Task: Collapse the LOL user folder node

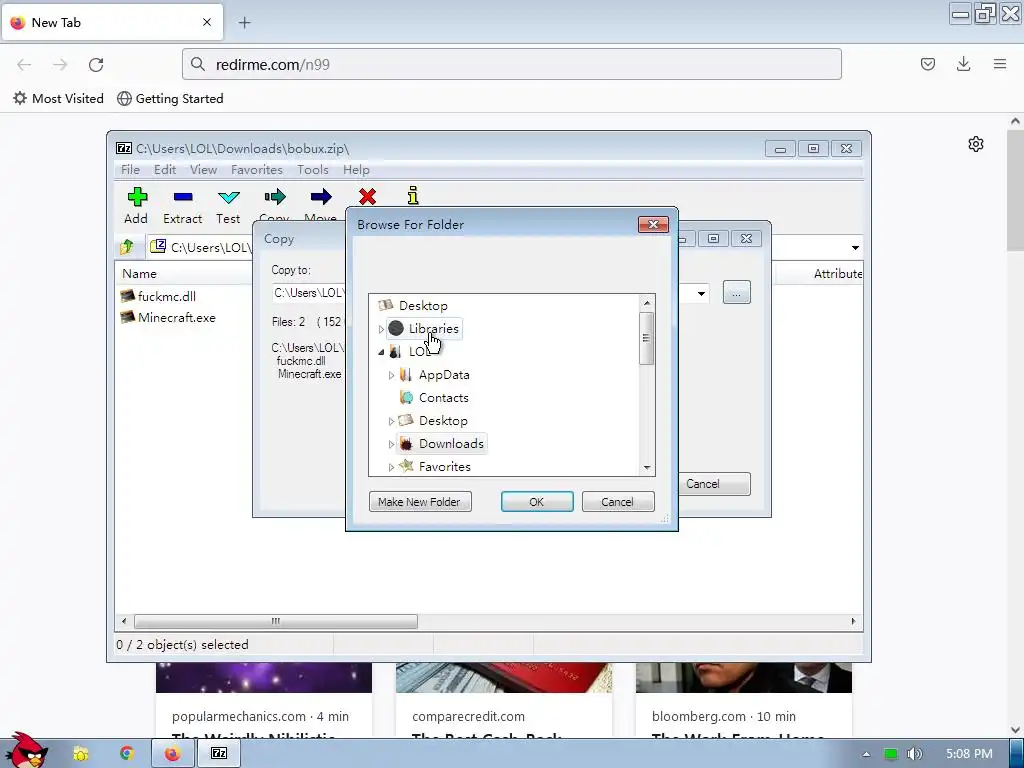Action: pos(381,352)
